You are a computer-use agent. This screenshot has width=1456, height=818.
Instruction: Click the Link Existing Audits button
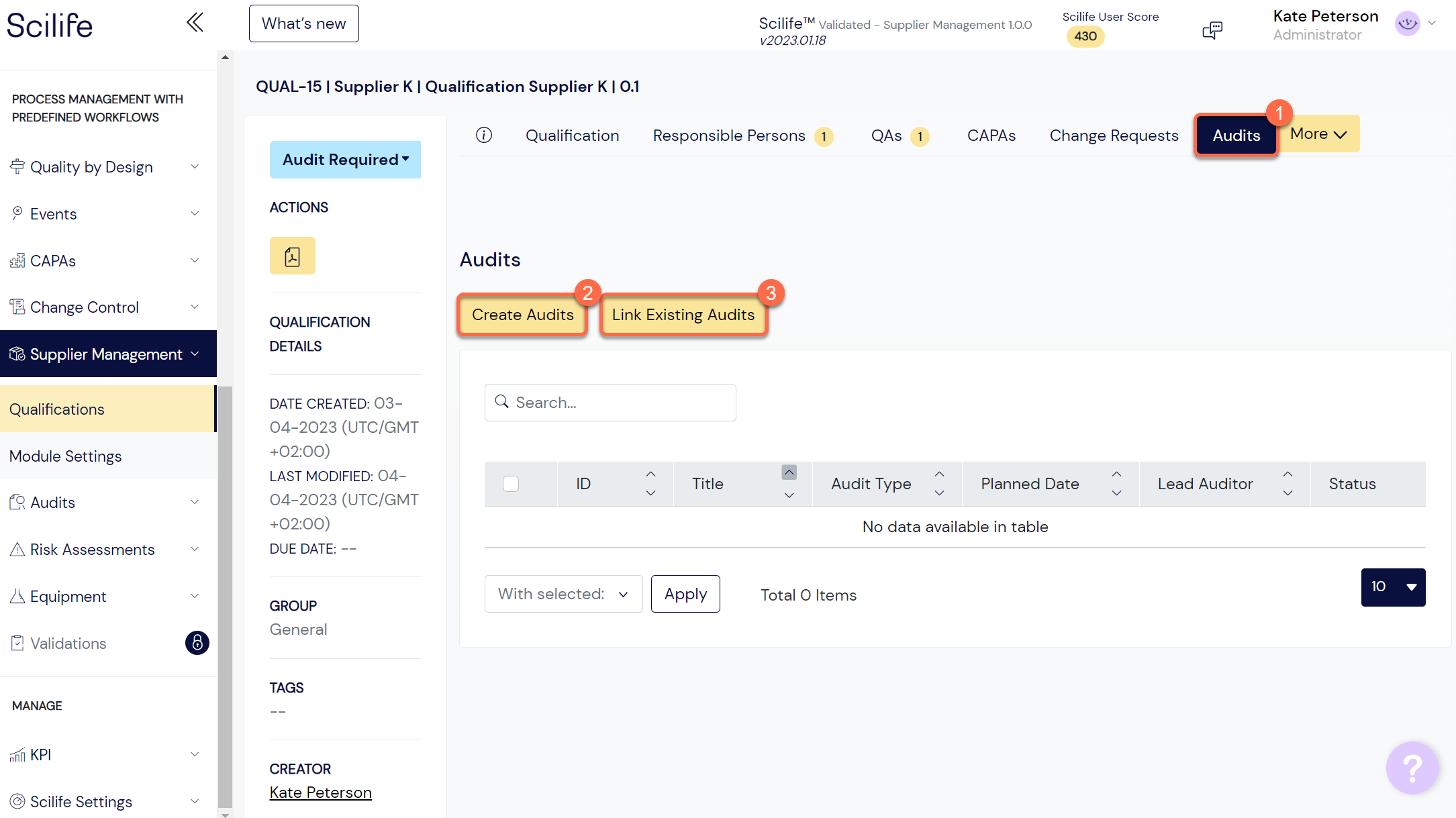(x=683, y=315)
